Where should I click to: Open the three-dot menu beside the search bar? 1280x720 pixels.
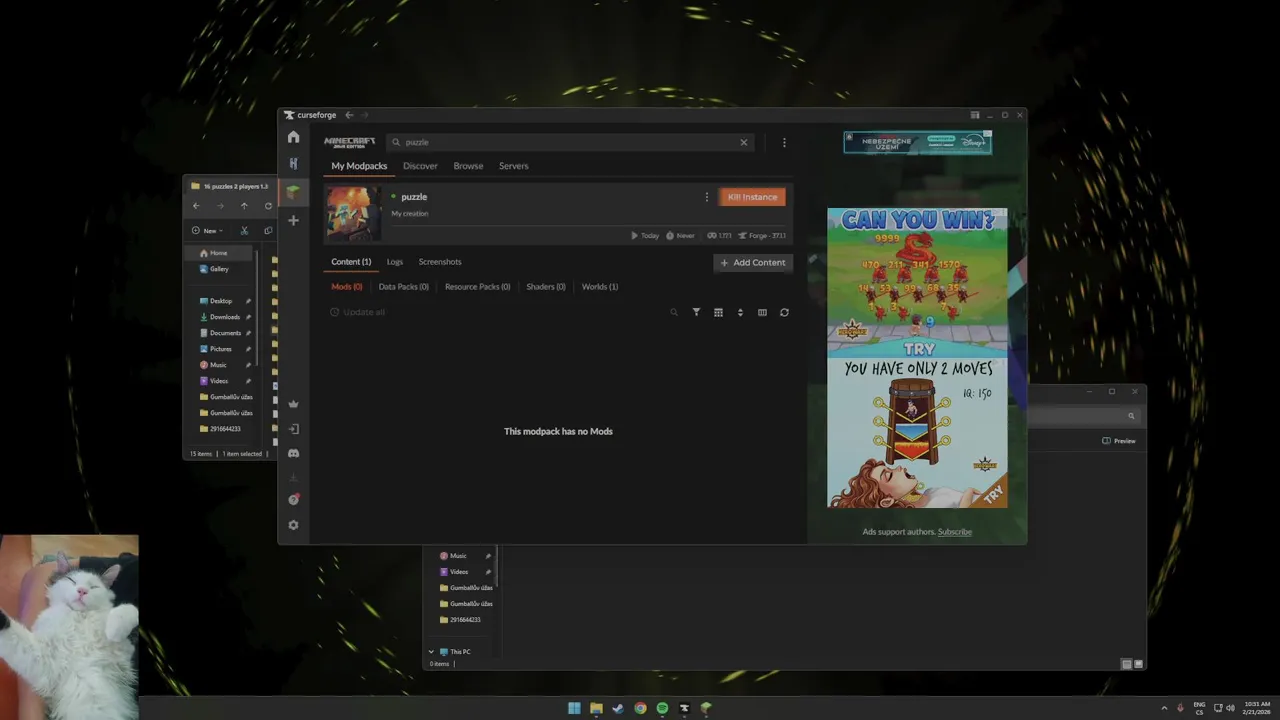(784, 142)
